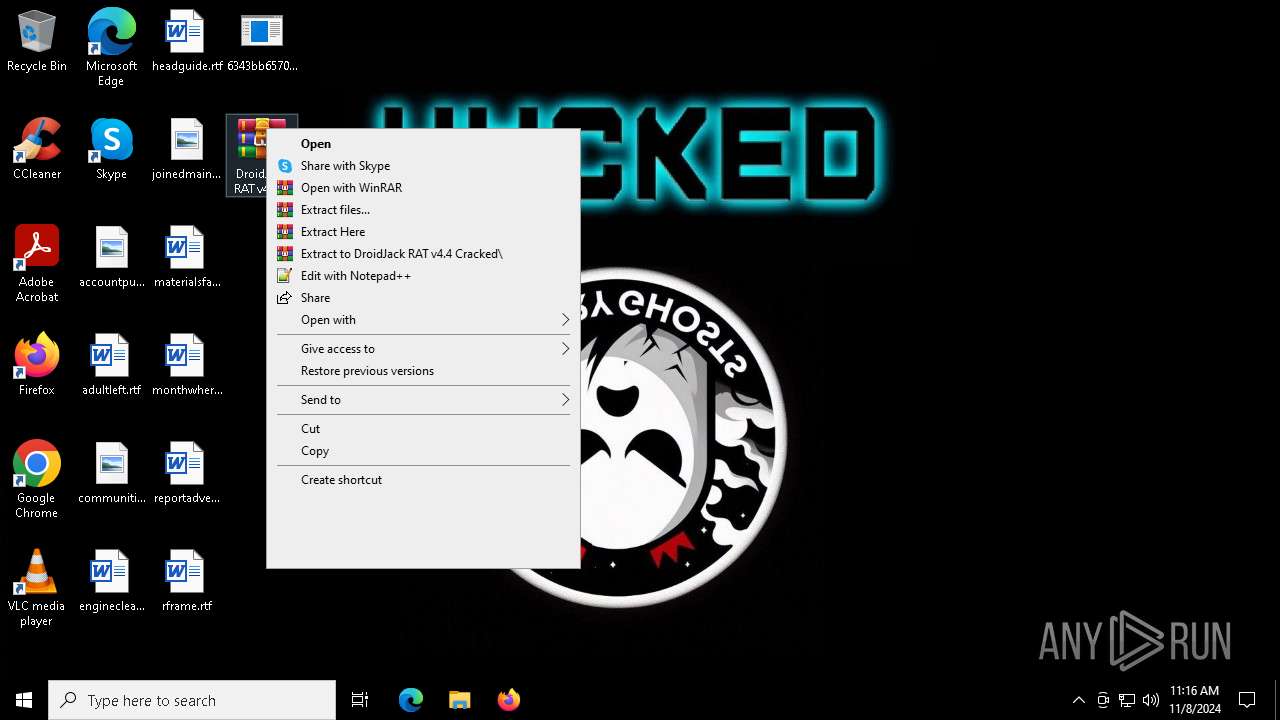Screen dimensions: 1280x720
Task: Open Task View from the taskbar
Action: tap(360, 700)
